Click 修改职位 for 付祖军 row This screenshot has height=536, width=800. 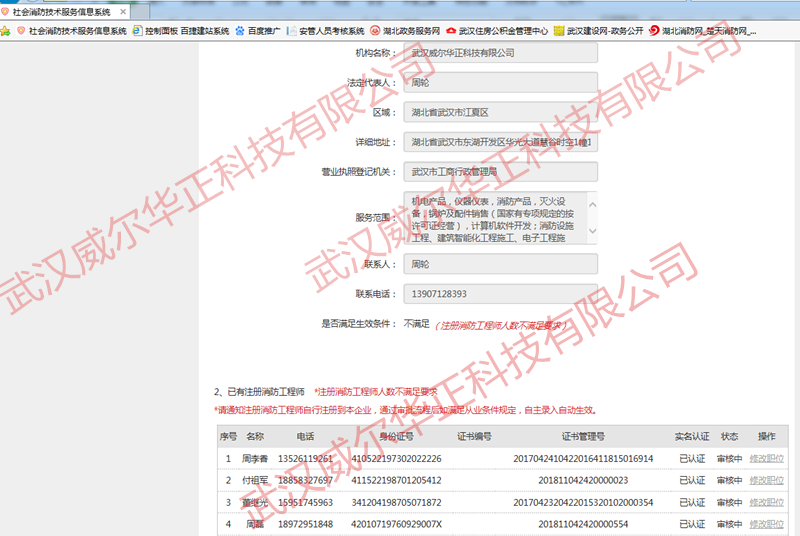tap(766, 480)
